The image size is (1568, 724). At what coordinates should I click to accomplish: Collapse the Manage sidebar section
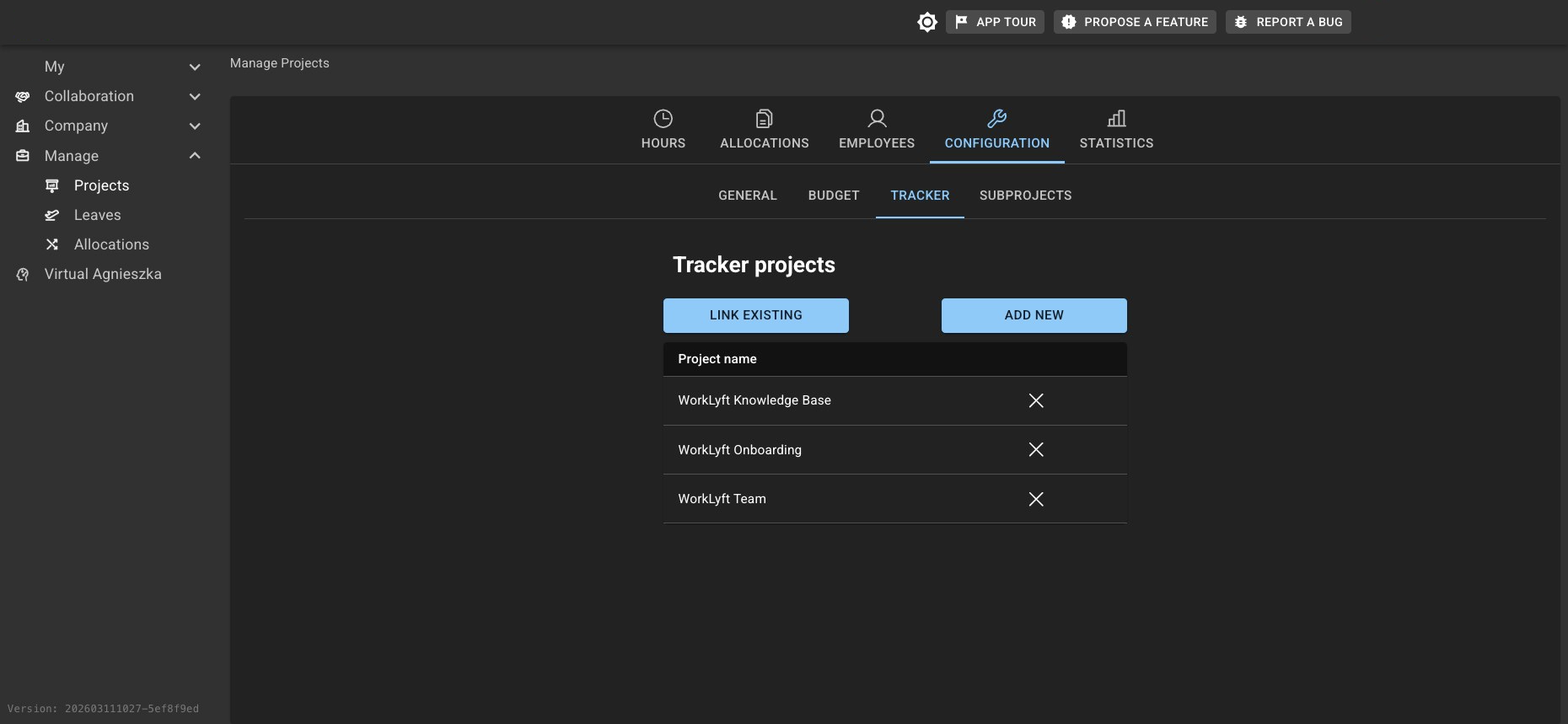click(x=195, y=156)
